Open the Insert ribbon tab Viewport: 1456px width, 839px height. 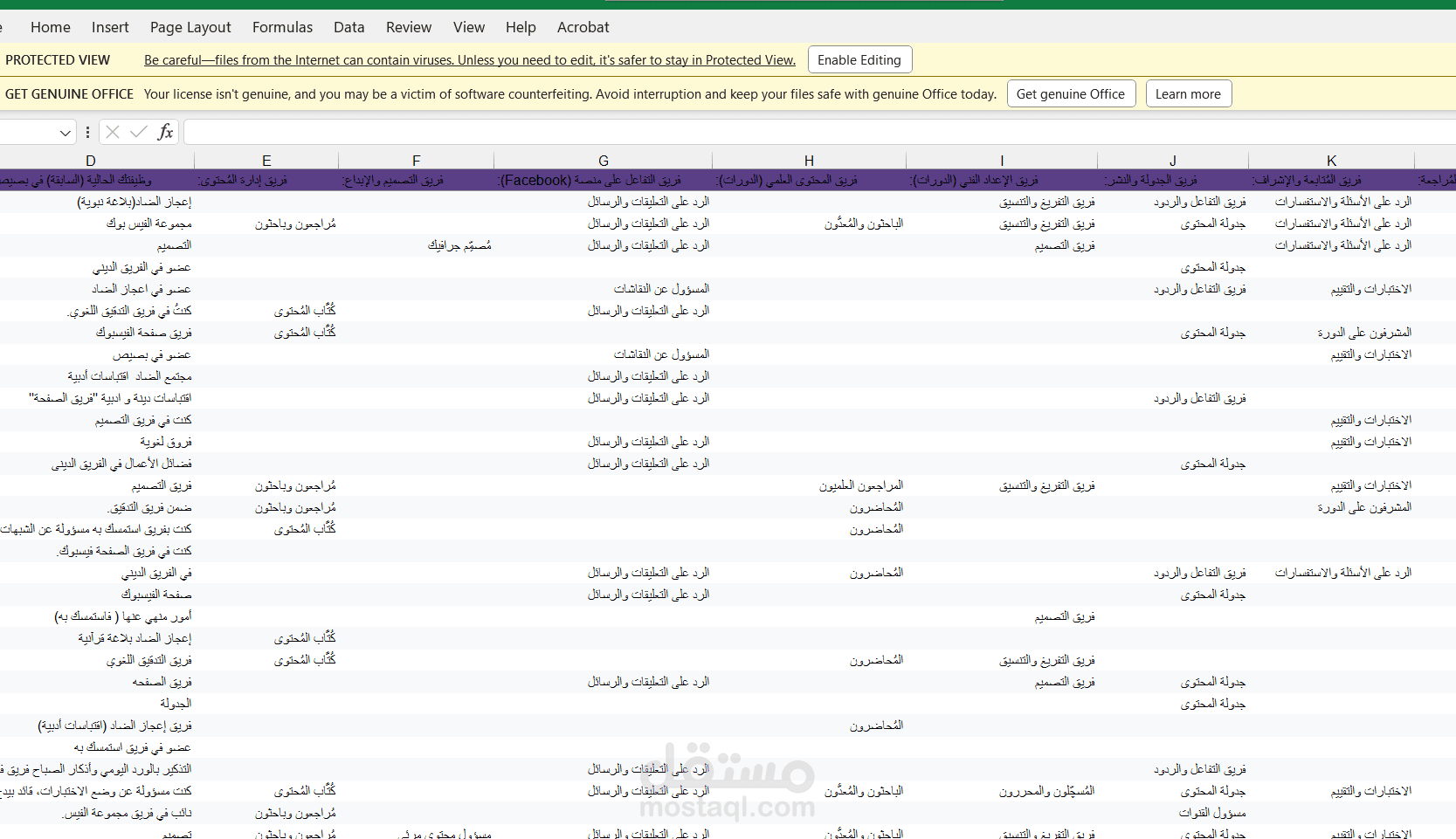coord(110,27)
